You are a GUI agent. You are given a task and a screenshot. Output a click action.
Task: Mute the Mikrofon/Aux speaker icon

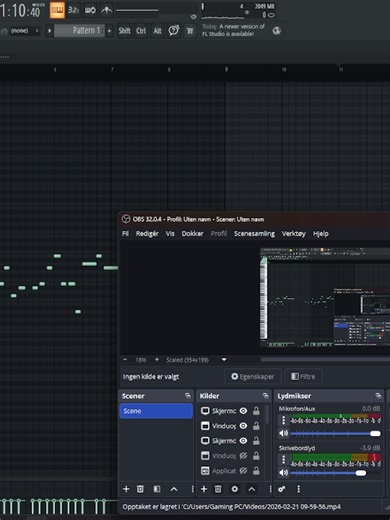tap(283, 433)
